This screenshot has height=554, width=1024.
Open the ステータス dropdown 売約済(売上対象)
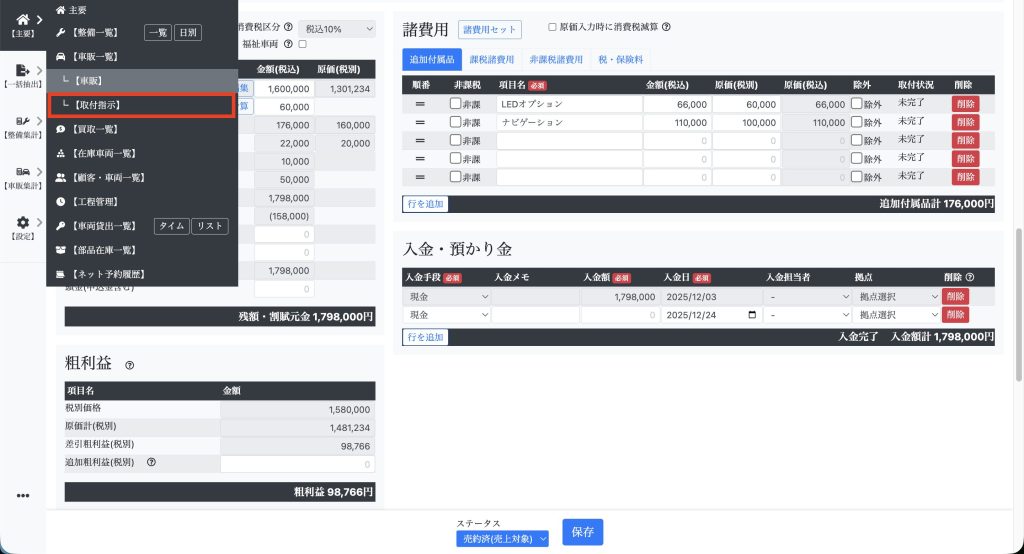click(502, 539)
